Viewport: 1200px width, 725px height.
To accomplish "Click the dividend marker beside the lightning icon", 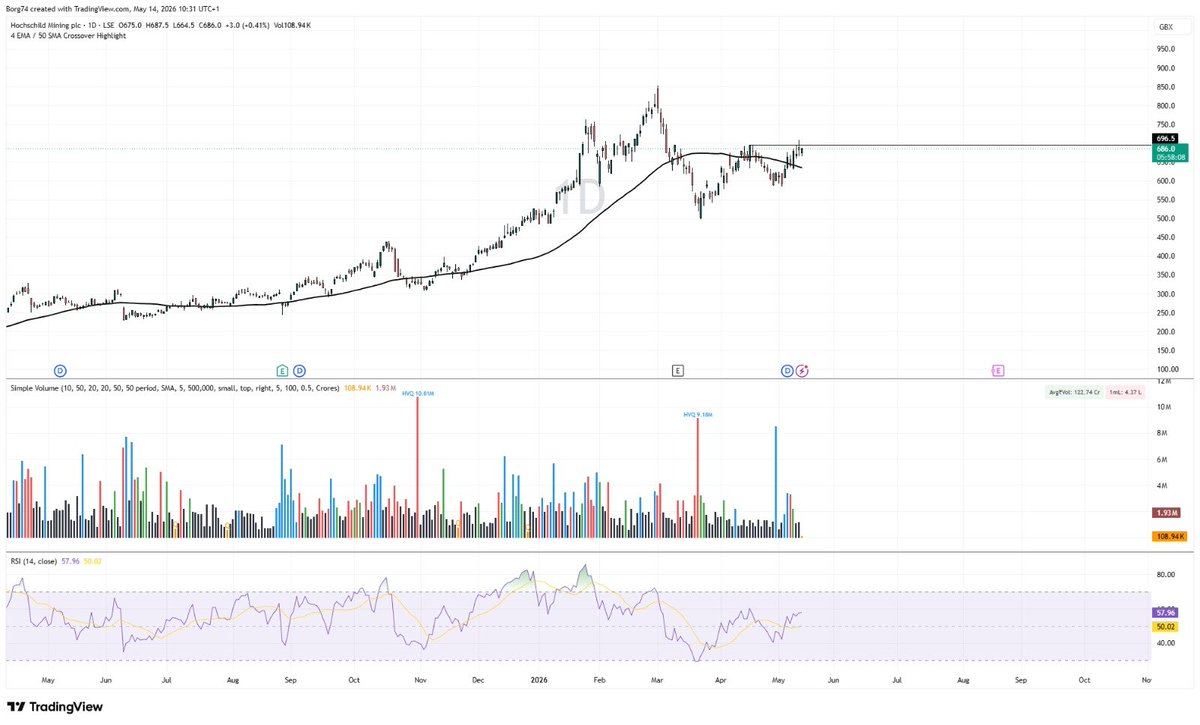I will pos(787,370).
